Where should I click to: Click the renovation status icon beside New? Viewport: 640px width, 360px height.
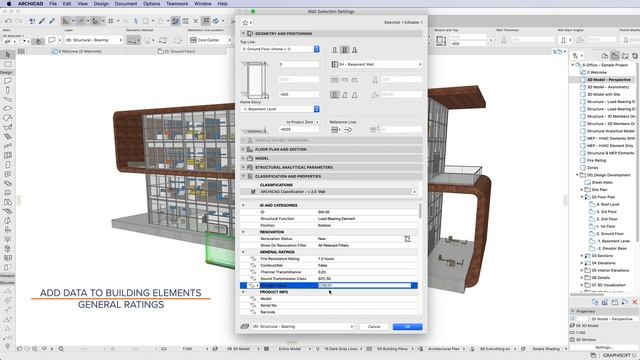point(407,238)
